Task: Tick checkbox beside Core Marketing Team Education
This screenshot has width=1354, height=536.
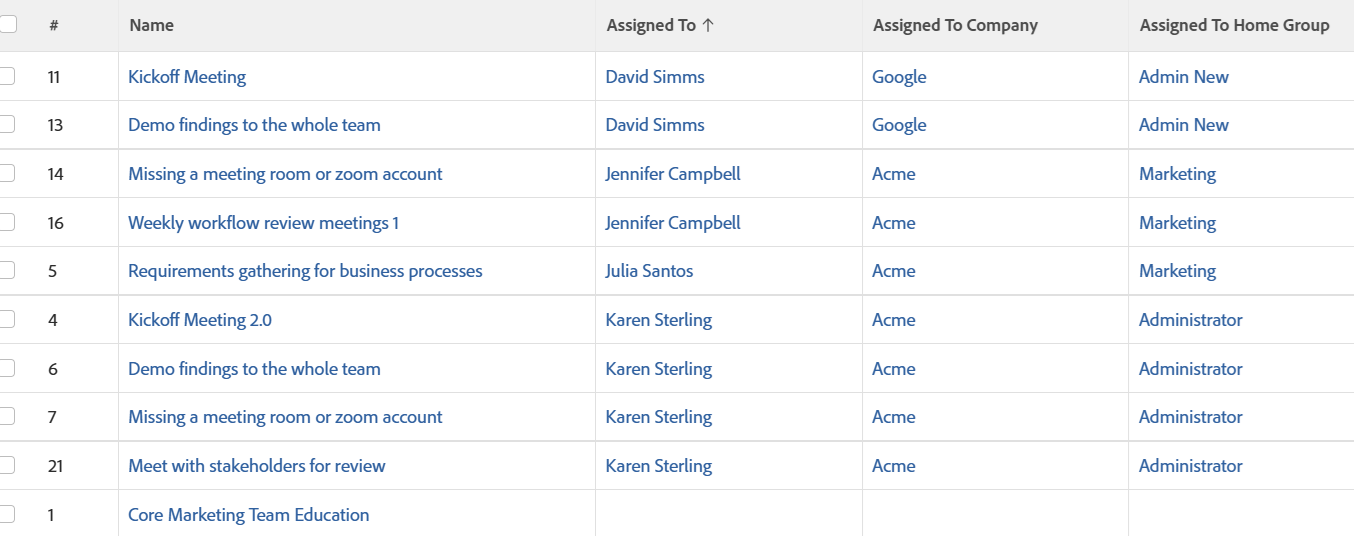Action: (x=7, y=514)
